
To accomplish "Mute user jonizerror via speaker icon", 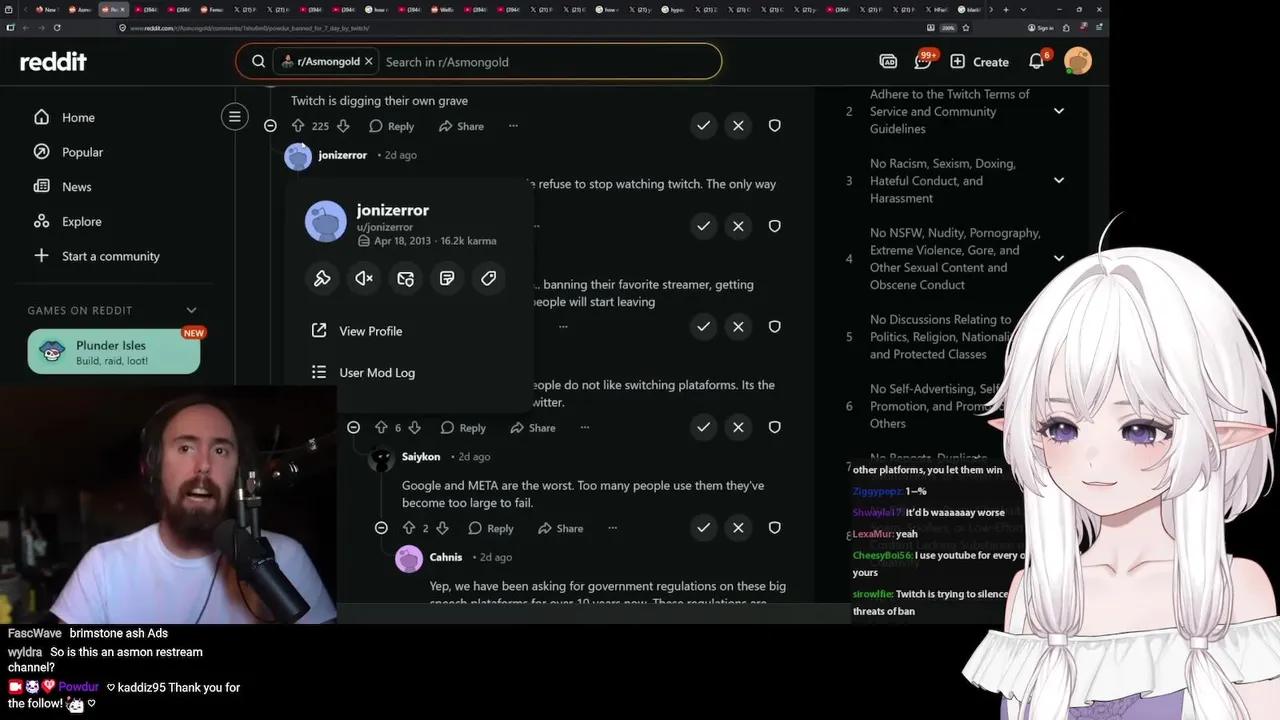I will pyautogui.click(x=364, y=278).
